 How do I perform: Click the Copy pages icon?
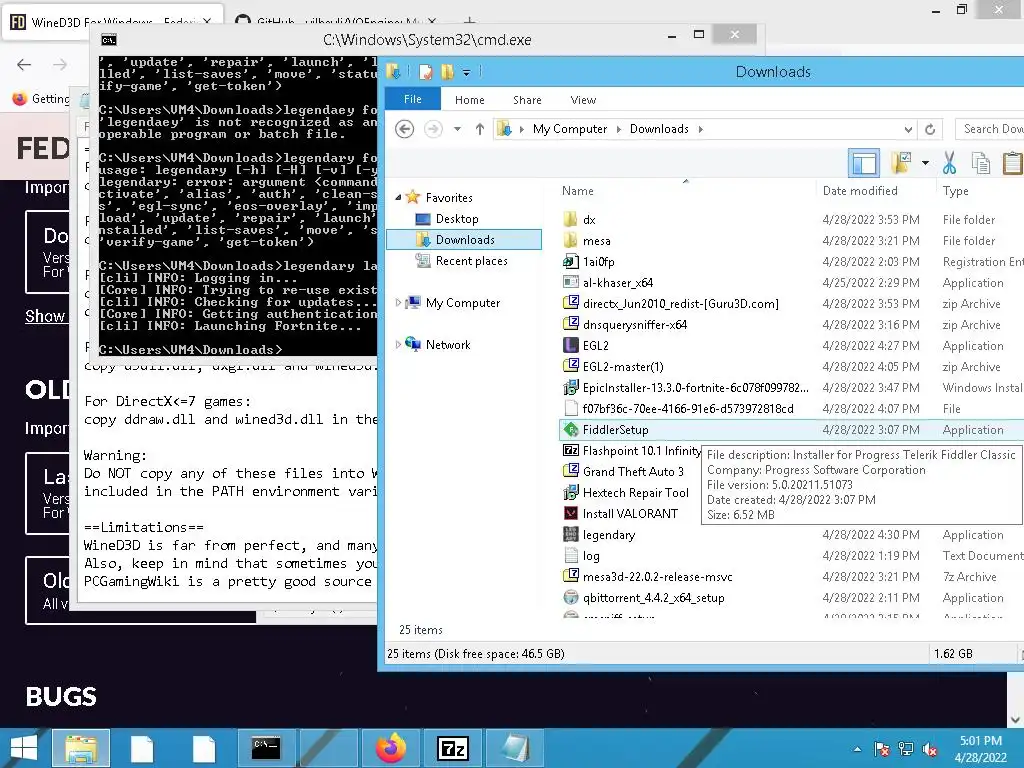click(x=981, y=163)
